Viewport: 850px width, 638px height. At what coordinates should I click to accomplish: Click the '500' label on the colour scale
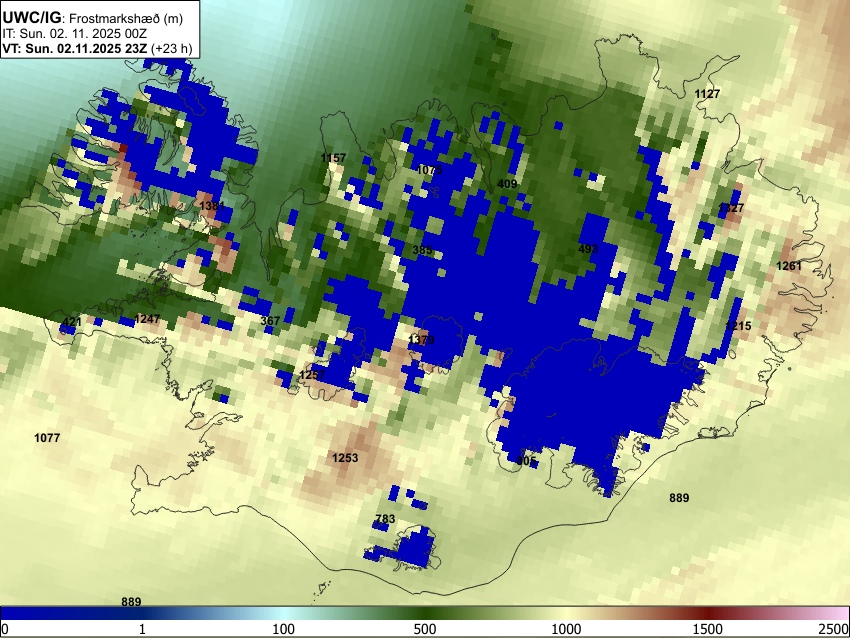click(x=425, y=629)
